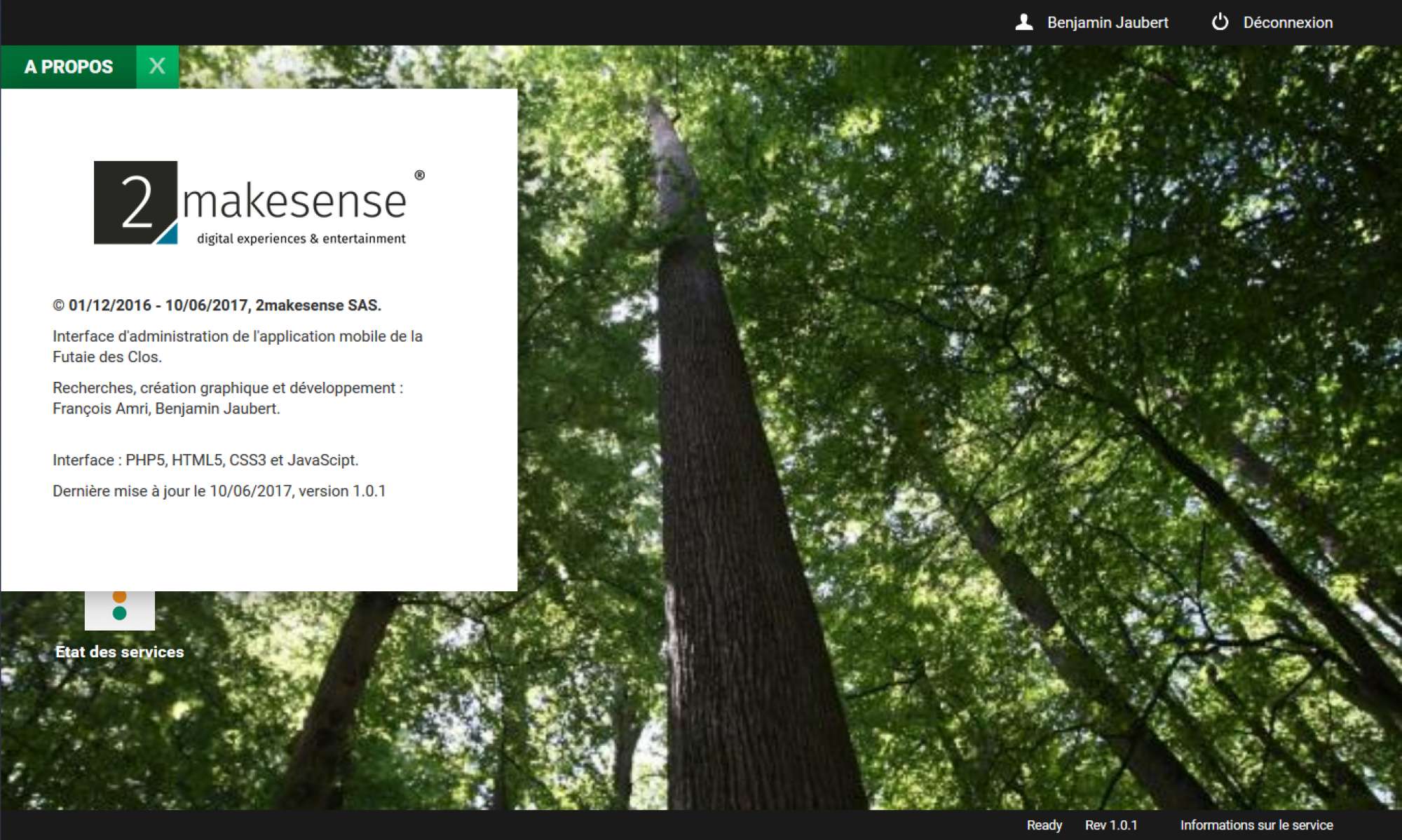Click the makesense wordmark text
This screenshot has height=840, width=1402.
click(294, 202)
